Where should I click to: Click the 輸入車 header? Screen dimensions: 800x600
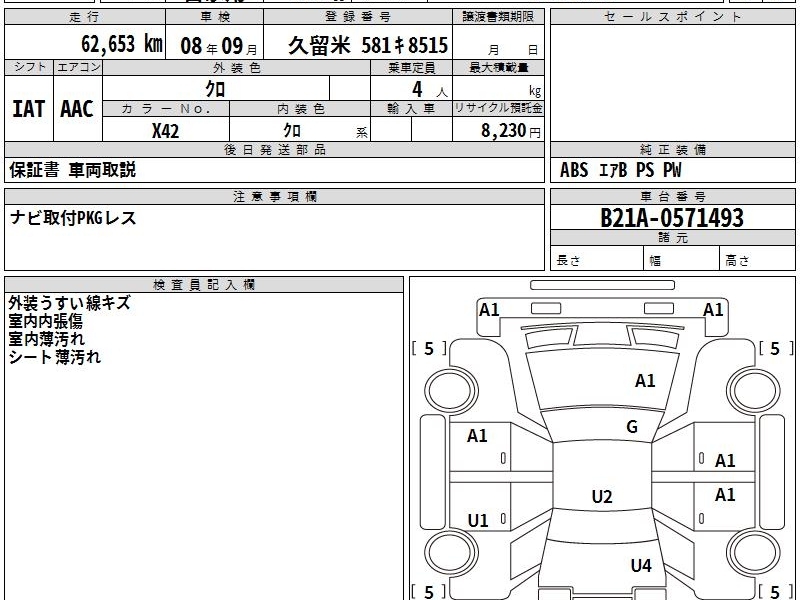(x=411, y=109)
